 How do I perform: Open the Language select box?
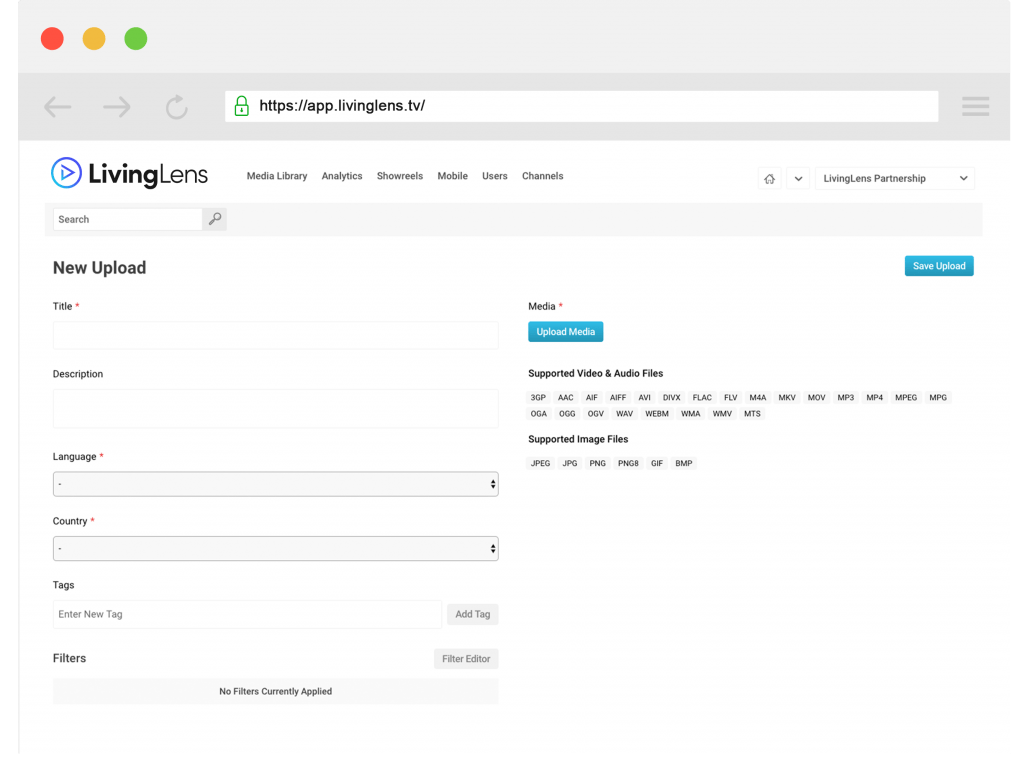pyautogui.click(x=276, y=484)
